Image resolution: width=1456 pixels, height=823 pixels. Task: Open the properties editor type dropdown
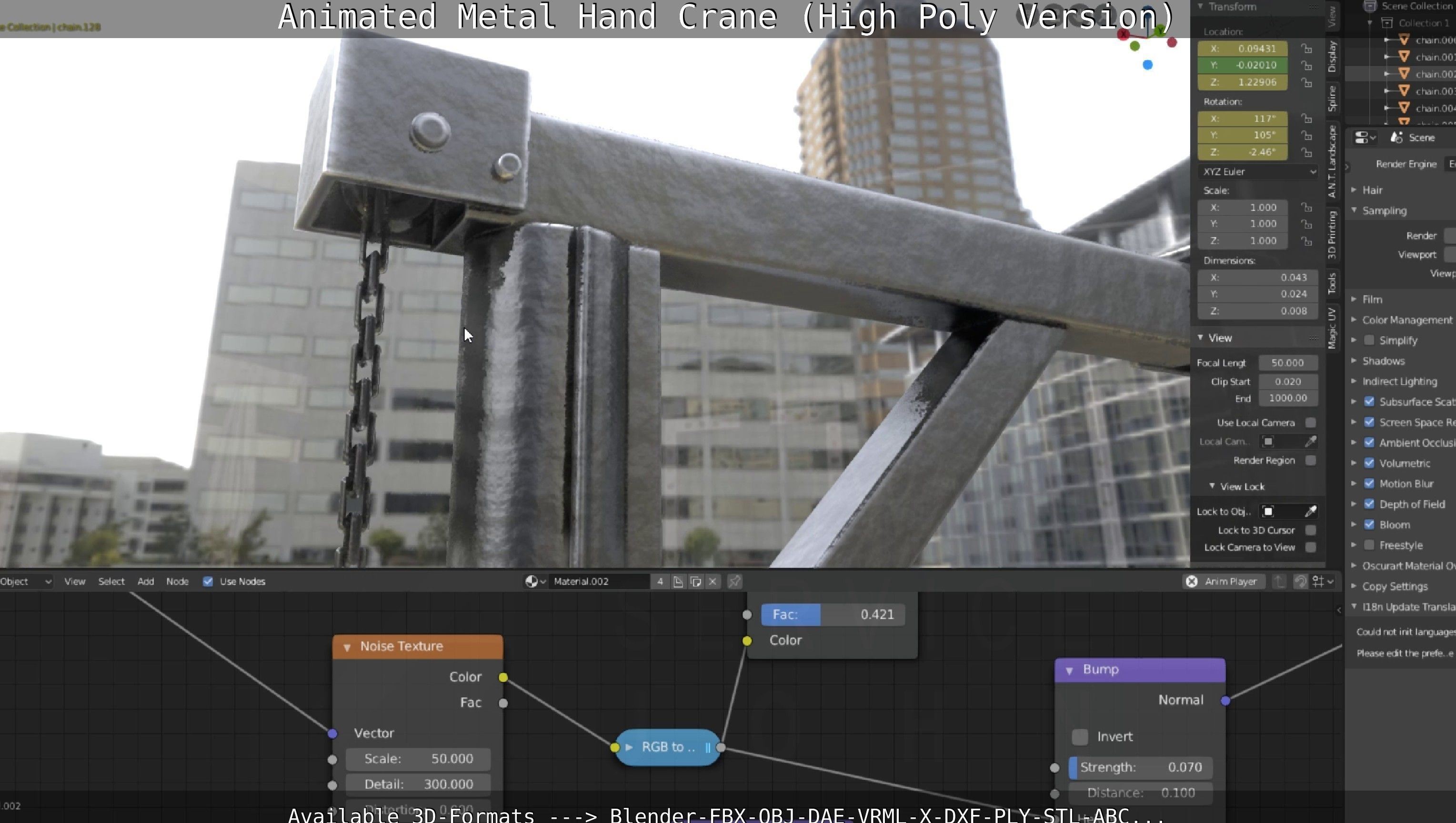[1366, 137]
